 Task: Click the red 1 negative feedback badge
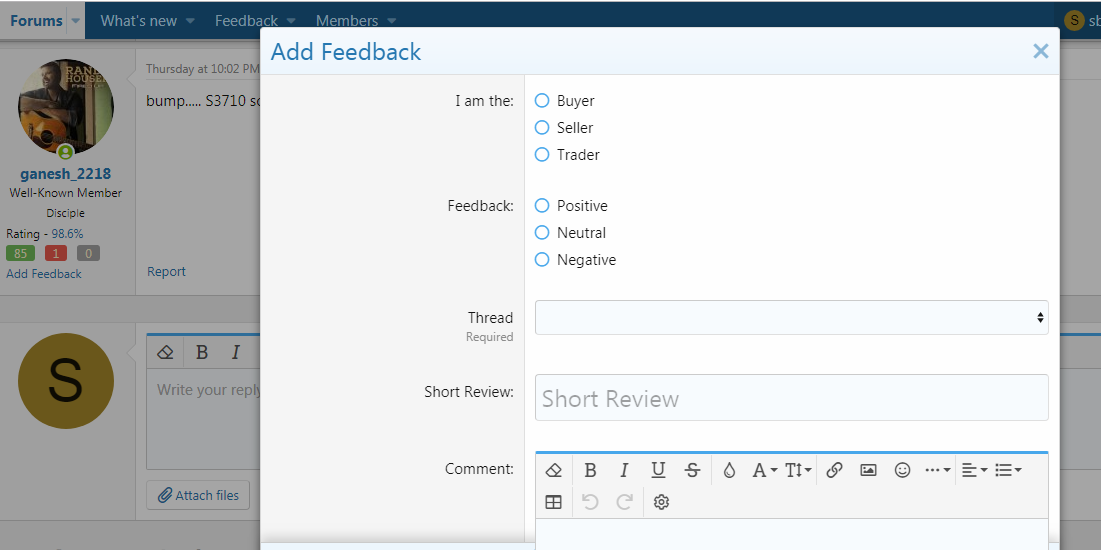(x=56, y=253)
